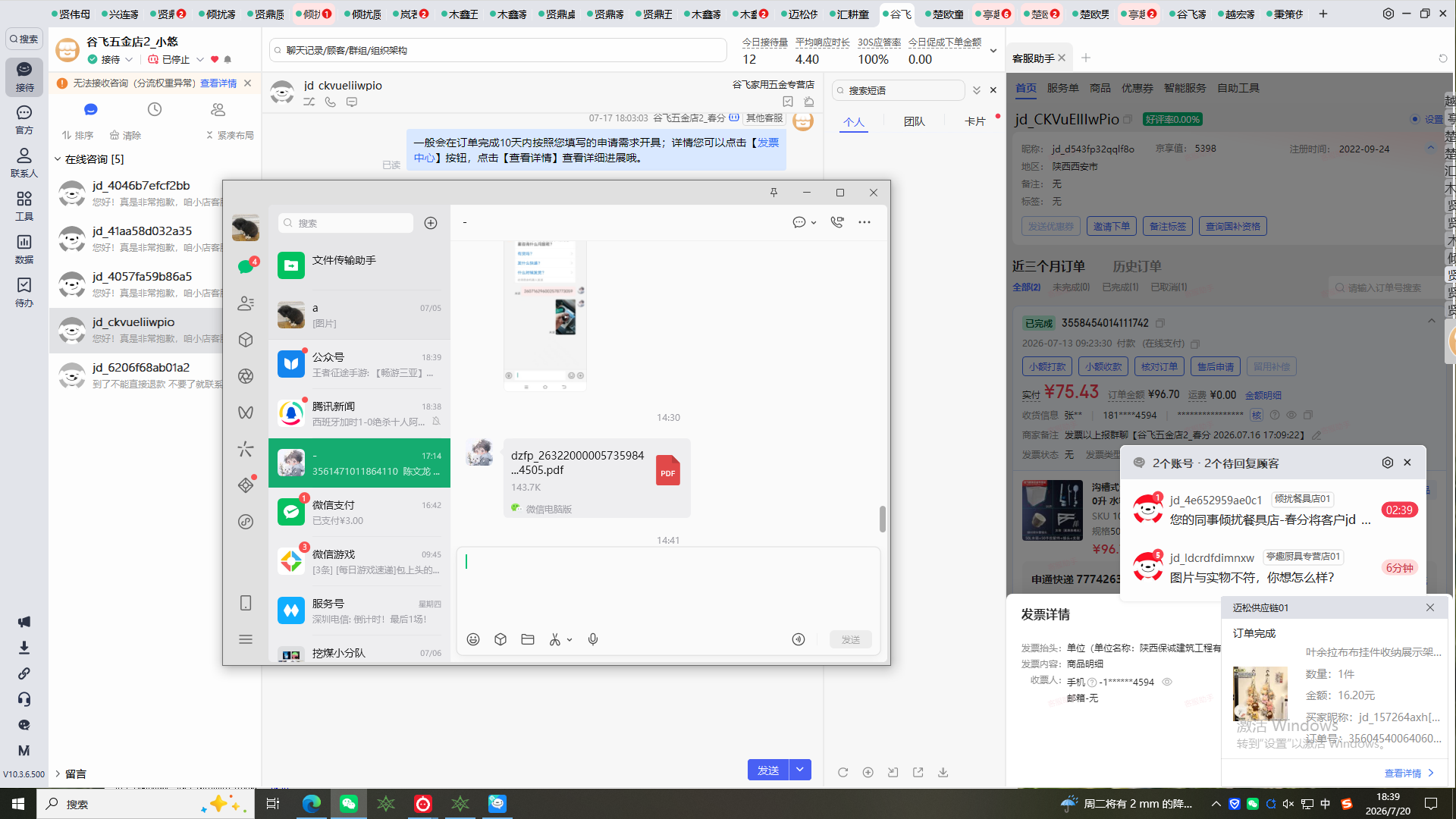The height and width of the screenshot is (819, 1456).
Task: Expand the 已停止 status dropdown
Action: [x=200, y=59]
